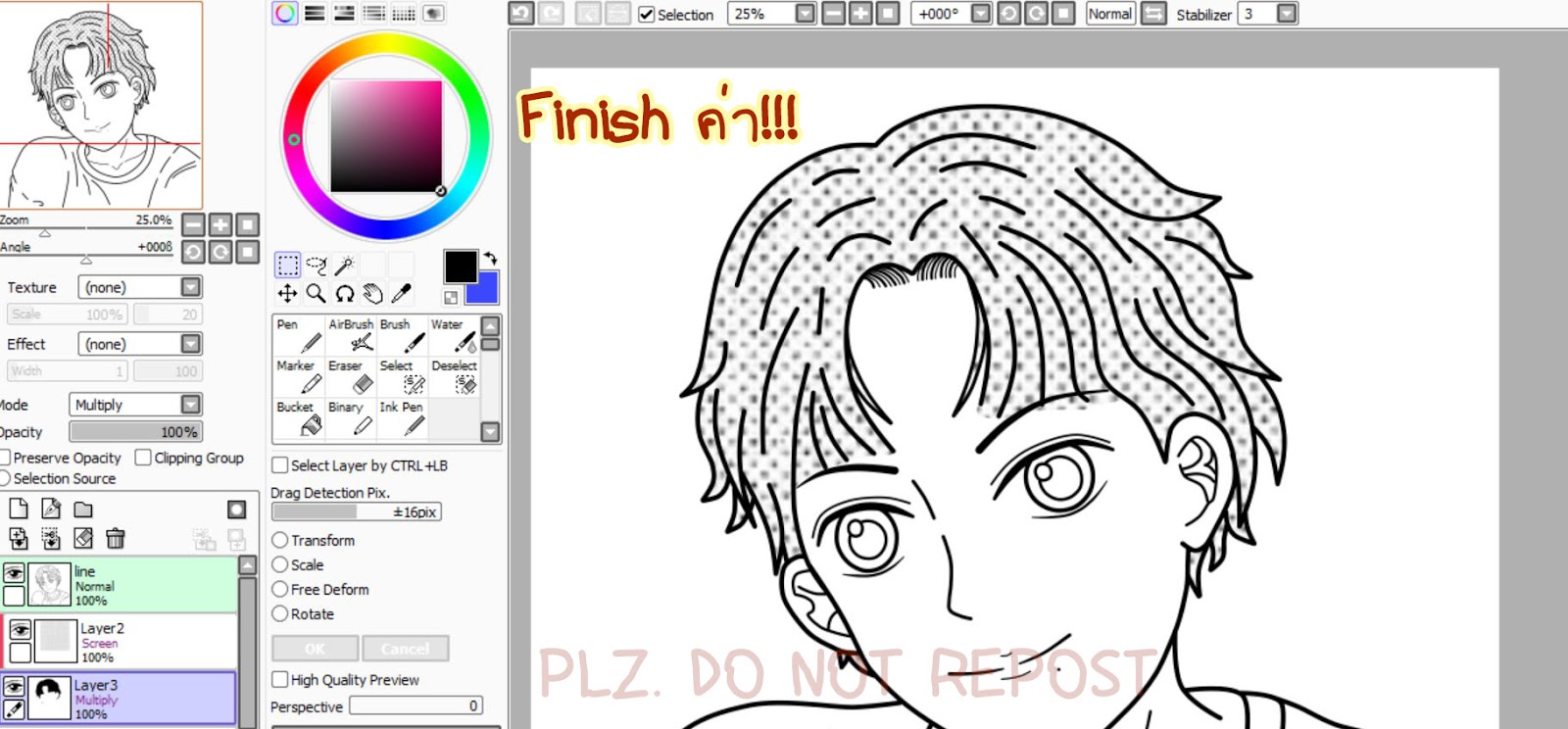Select the Zoom magnifier tool
The height and width of the screenshot is (729, 1568).
(316, 293)
